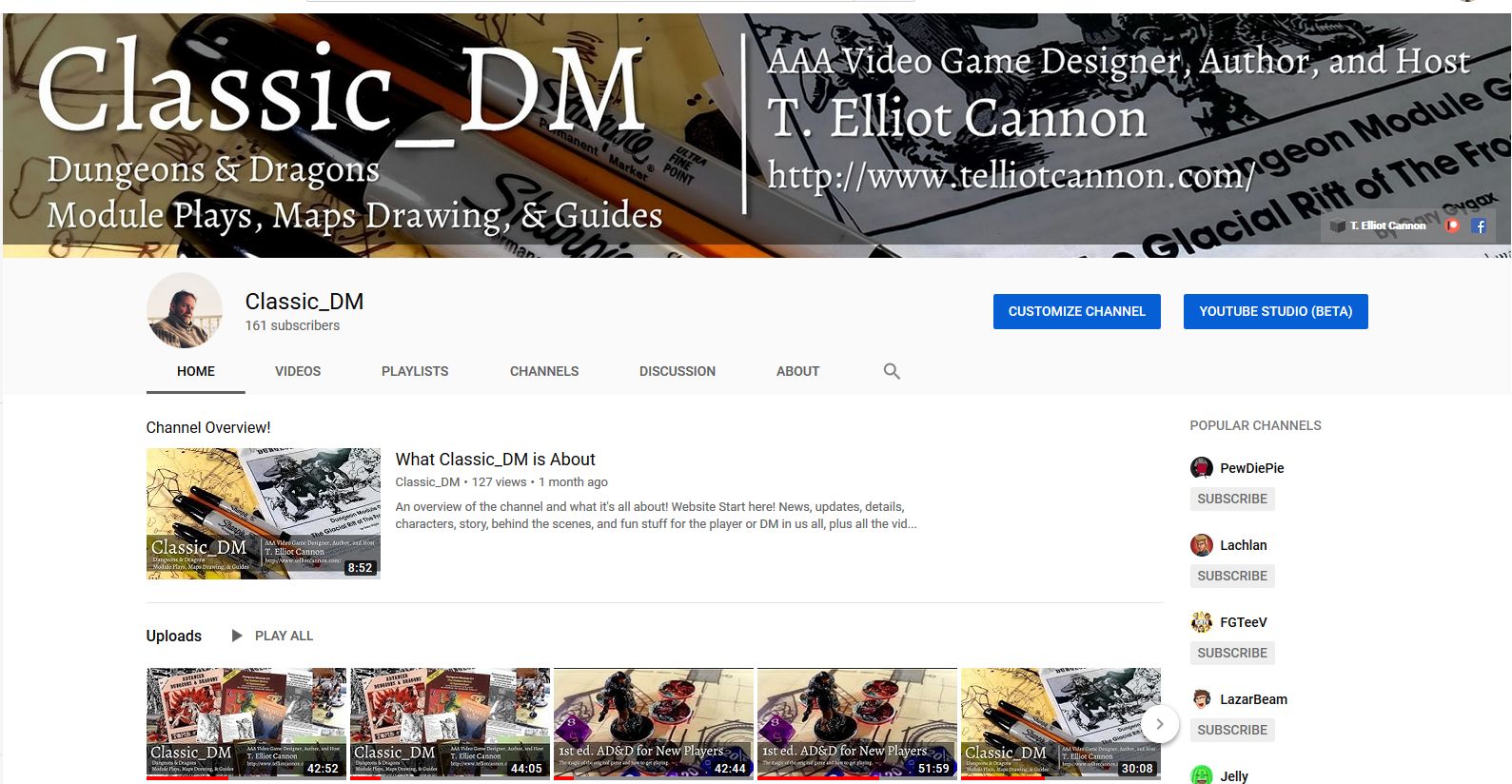The image size is (1512, 784).
Task: Subscribe to FGTeeV
Action: point(1232,653)
